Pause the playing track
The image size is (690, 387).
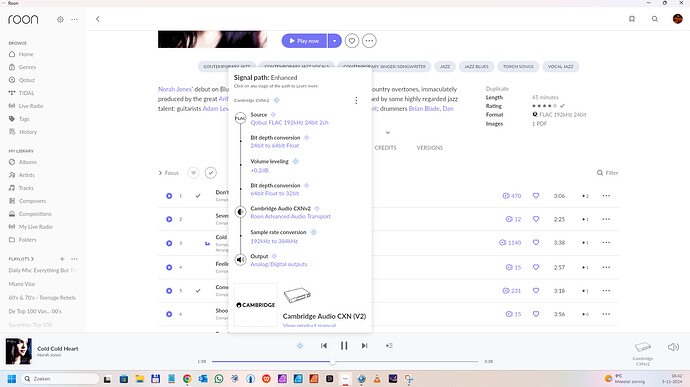click(x=344, y=346)
